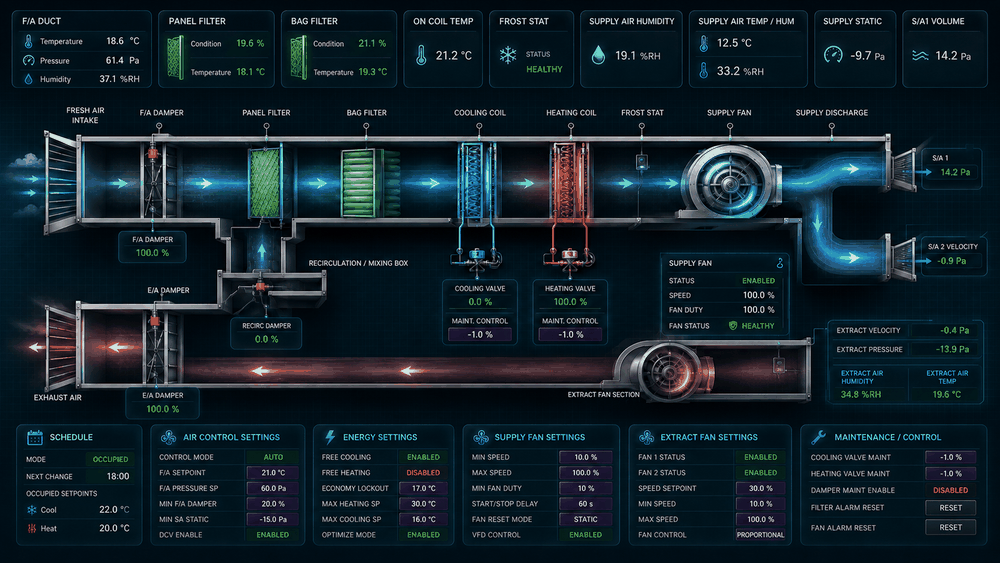Edit Heating Valve Maint. Control value in diagram
The image size is (1000, 563).
[570, 335]
